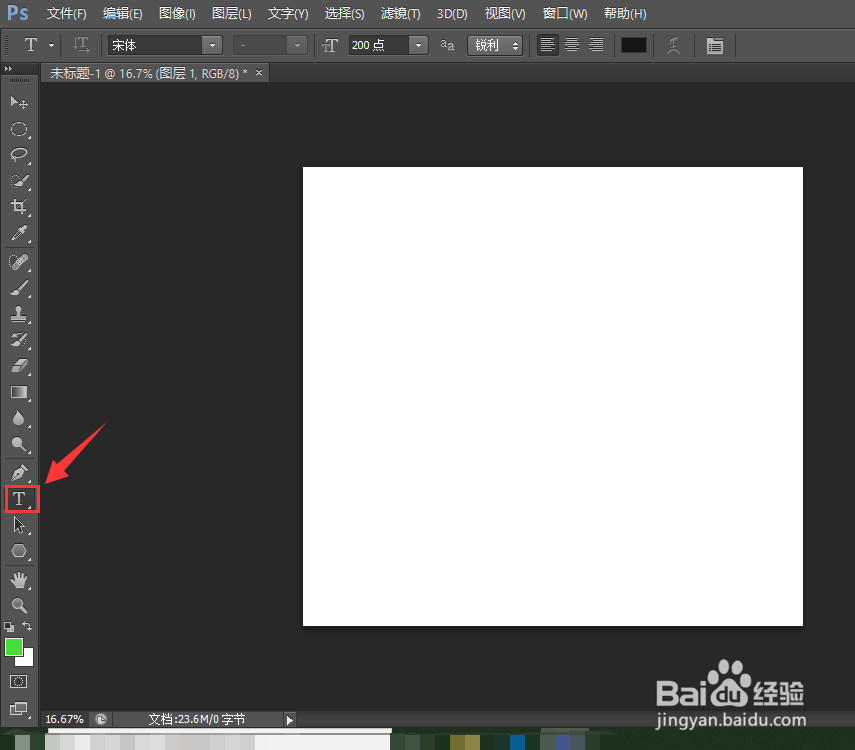This screenshot has height=750, width=855.
Task: Click the Ps application logo
Action: tap(18, 12)
